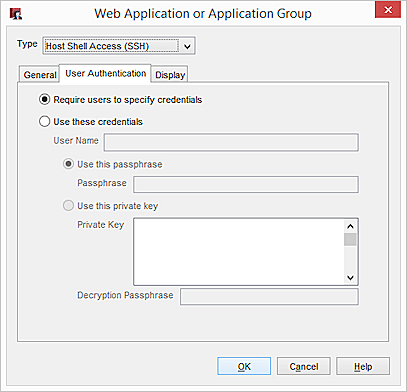
Task: Click inside the Private Key text area
Action: tap(239, 252)
